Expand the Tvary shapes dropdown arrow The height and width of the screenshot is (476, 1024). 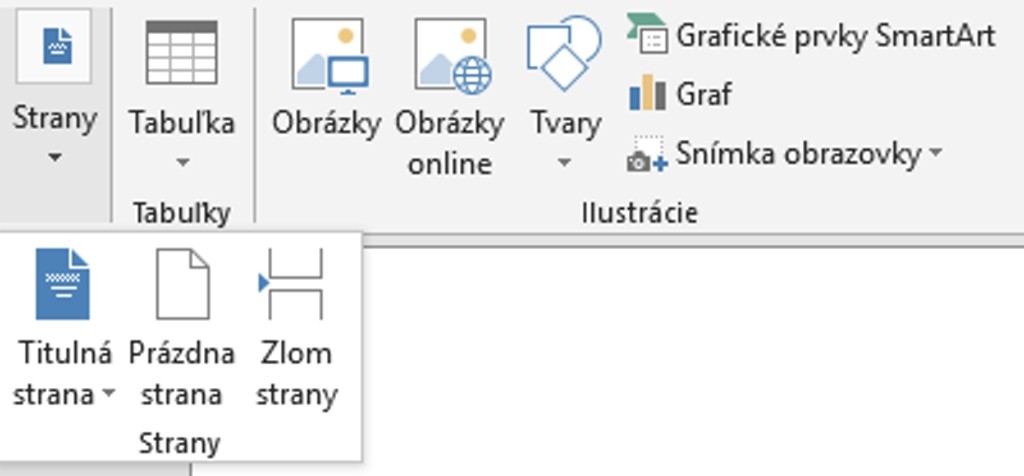click(x=564, y=162)
